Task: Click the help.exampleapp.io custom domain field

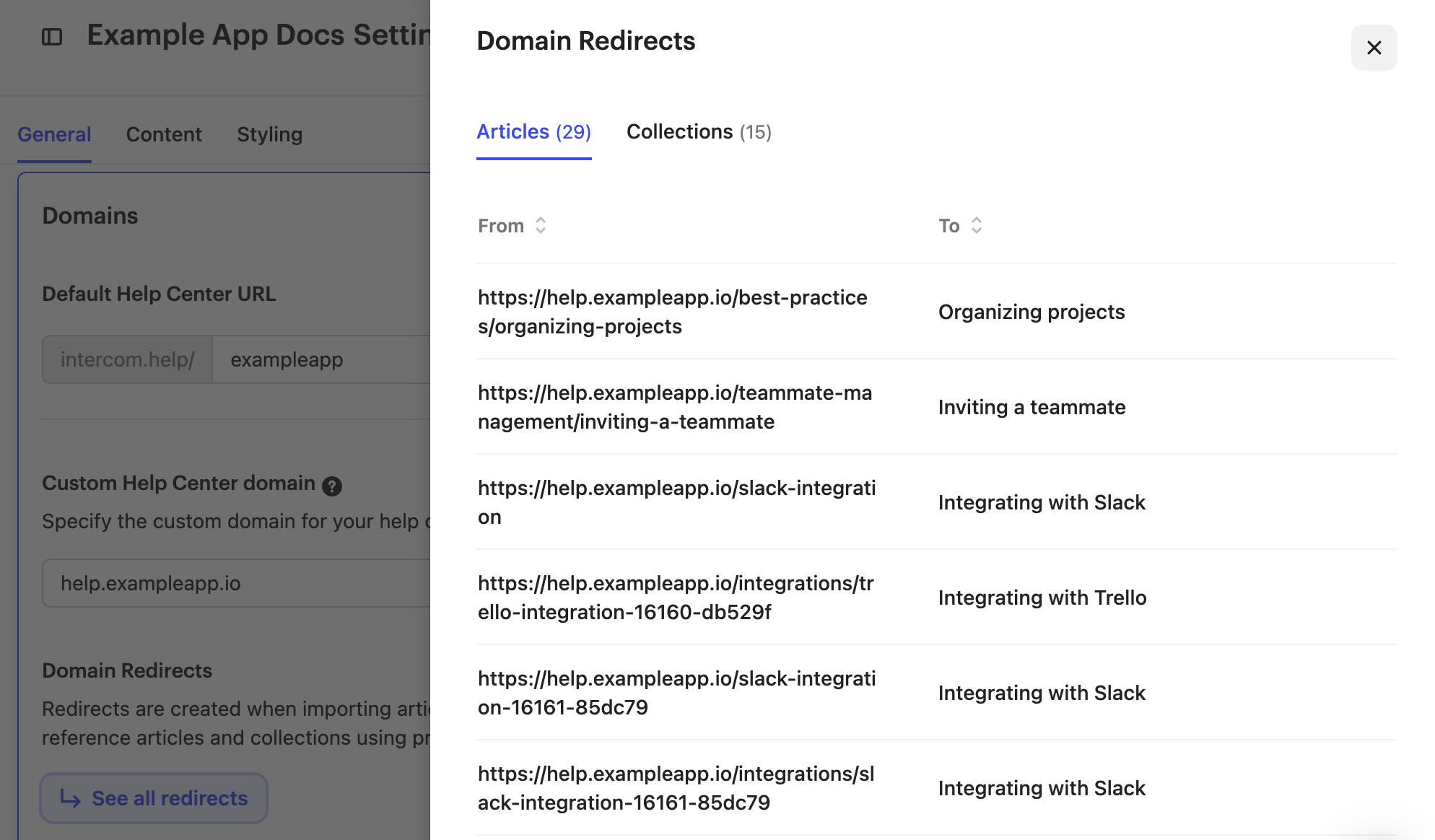Action: (238, 583)
